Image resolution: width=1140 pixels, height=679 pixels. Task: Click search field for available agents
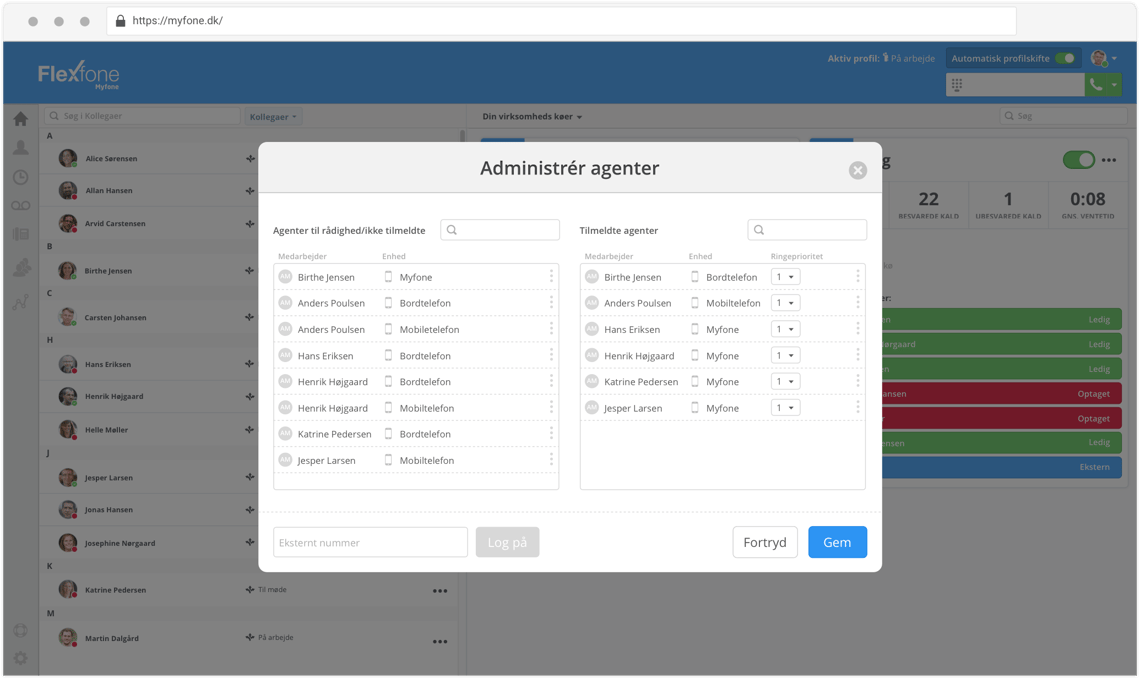(500, 230)
